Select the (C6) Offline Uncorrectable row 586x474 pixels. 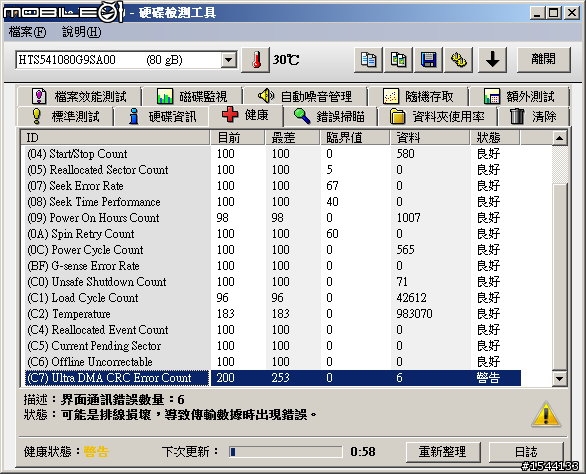[272, 362]
